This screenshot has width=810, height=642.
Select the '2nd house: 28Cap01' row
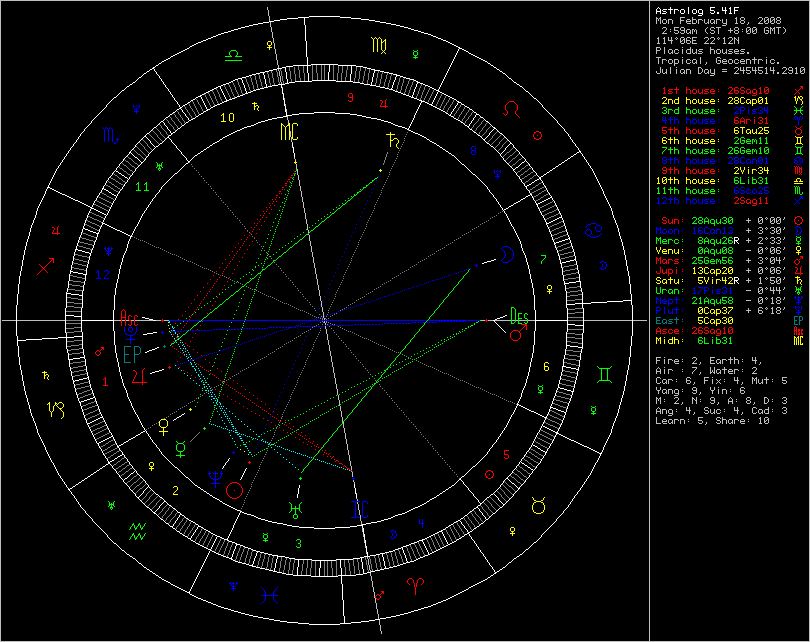pyautogui.click(x=715, y=101)
